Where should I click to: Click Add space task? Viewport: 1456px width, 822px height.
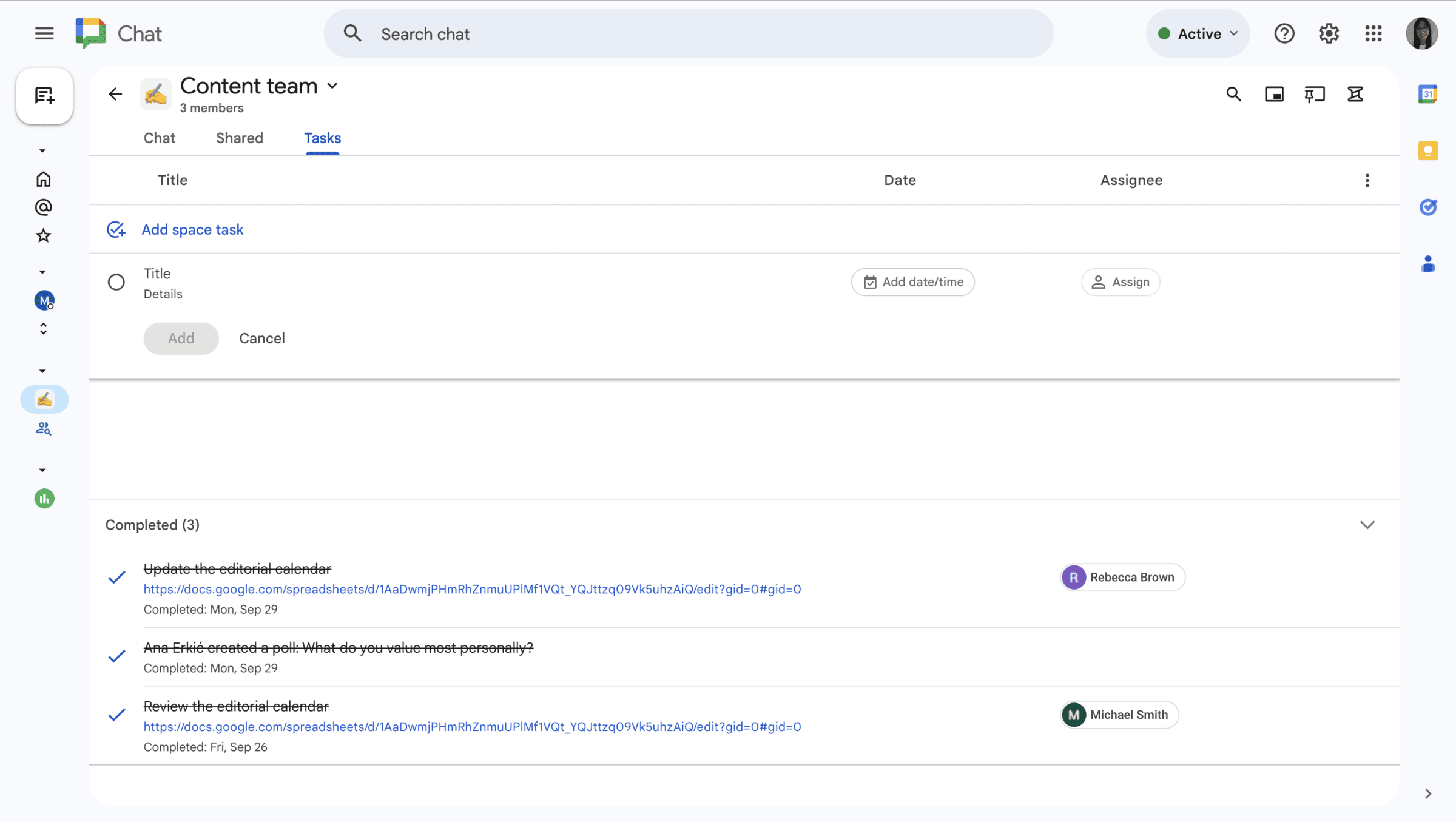click(192, 229)
